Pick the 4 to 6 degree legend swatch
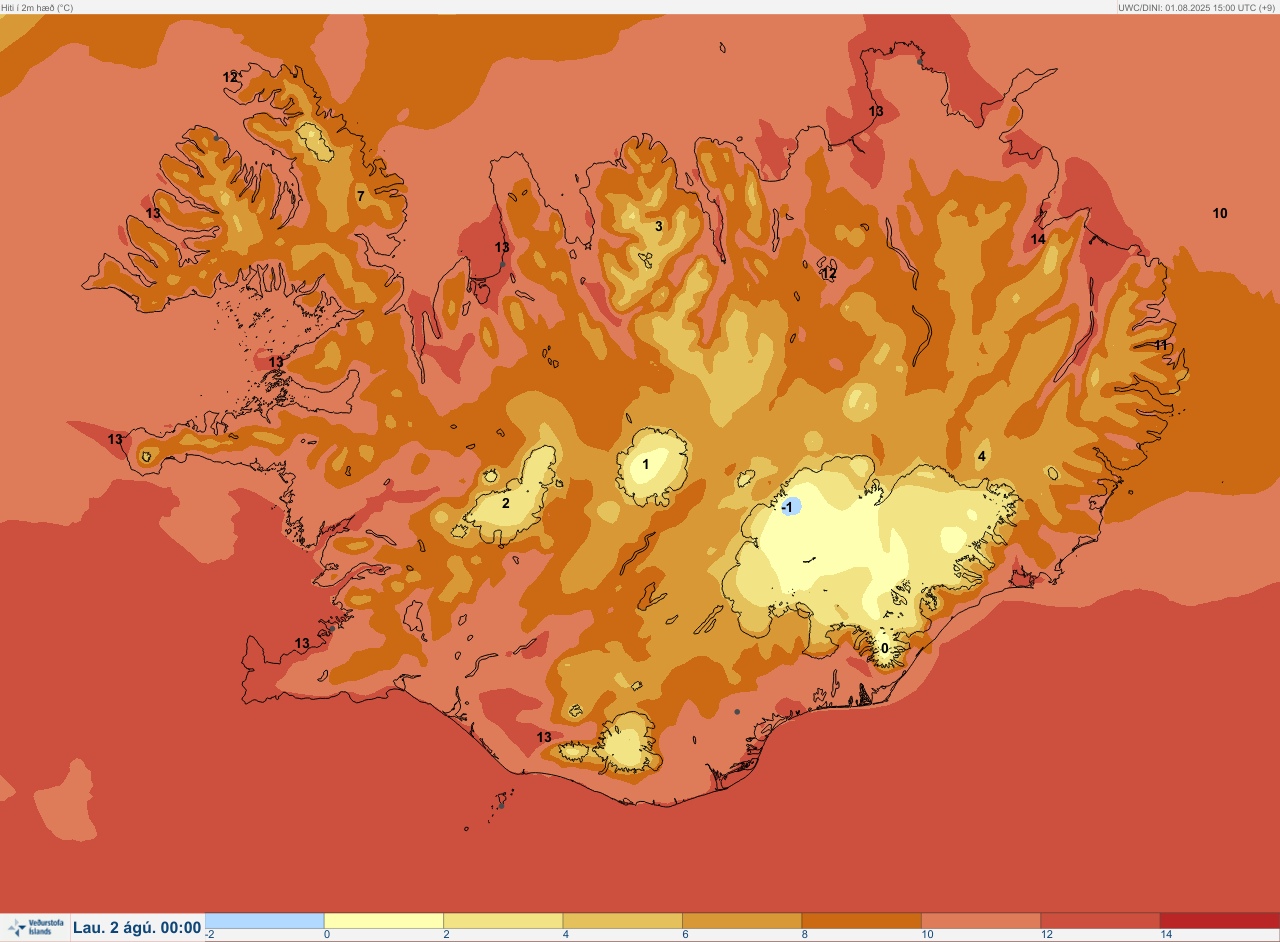1280x942 pixels. 622,920
